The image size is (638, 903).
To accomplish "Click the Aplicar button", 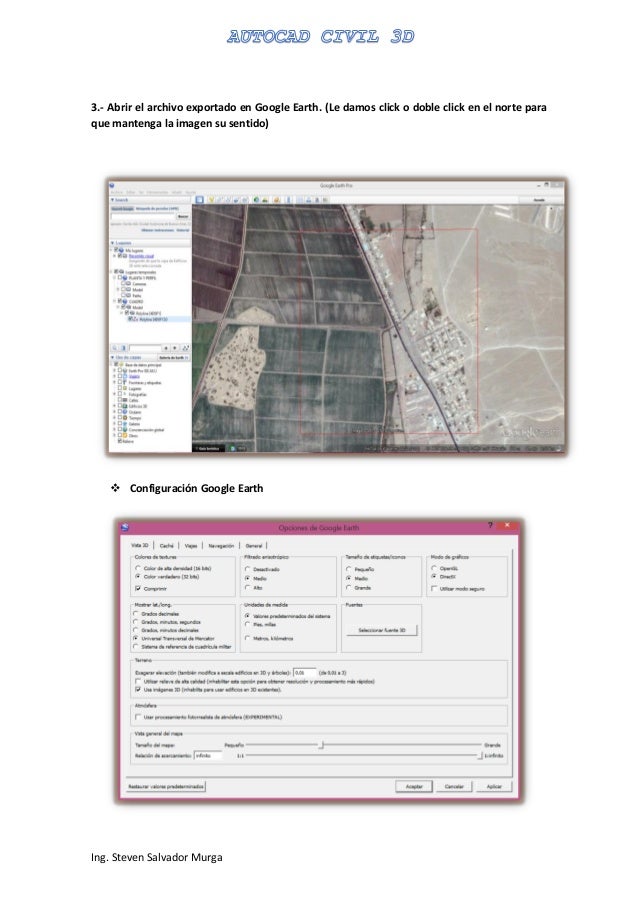I will 494,786.
